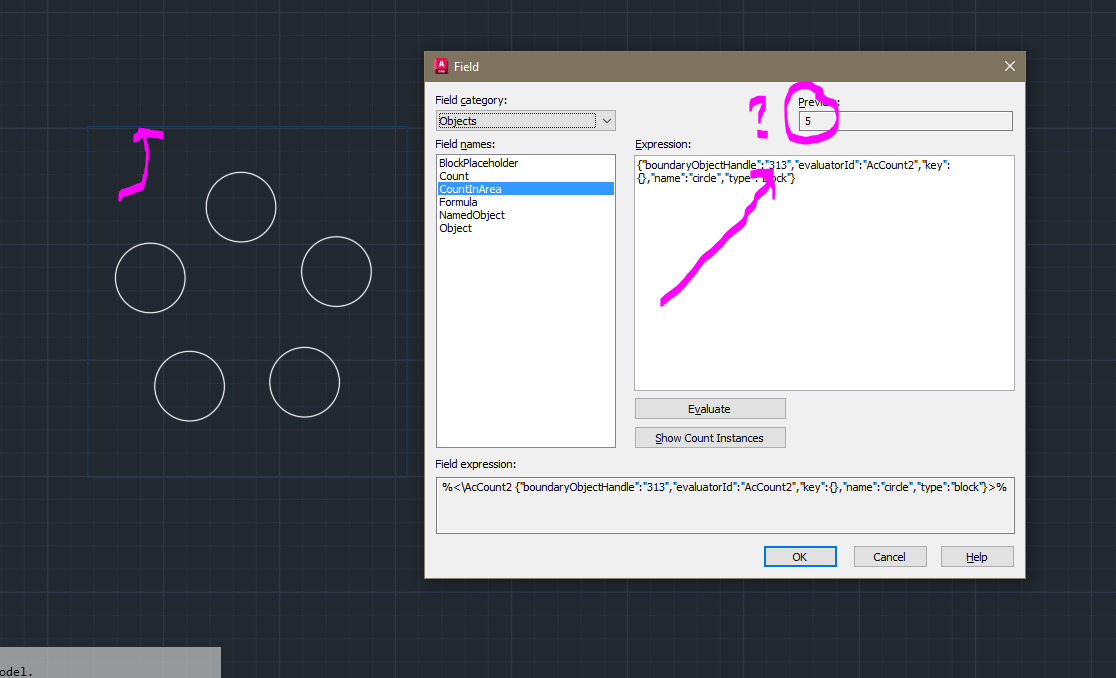Click the Evaluate button
Screen dimensions: 1116x678
[x=709, y=408]
